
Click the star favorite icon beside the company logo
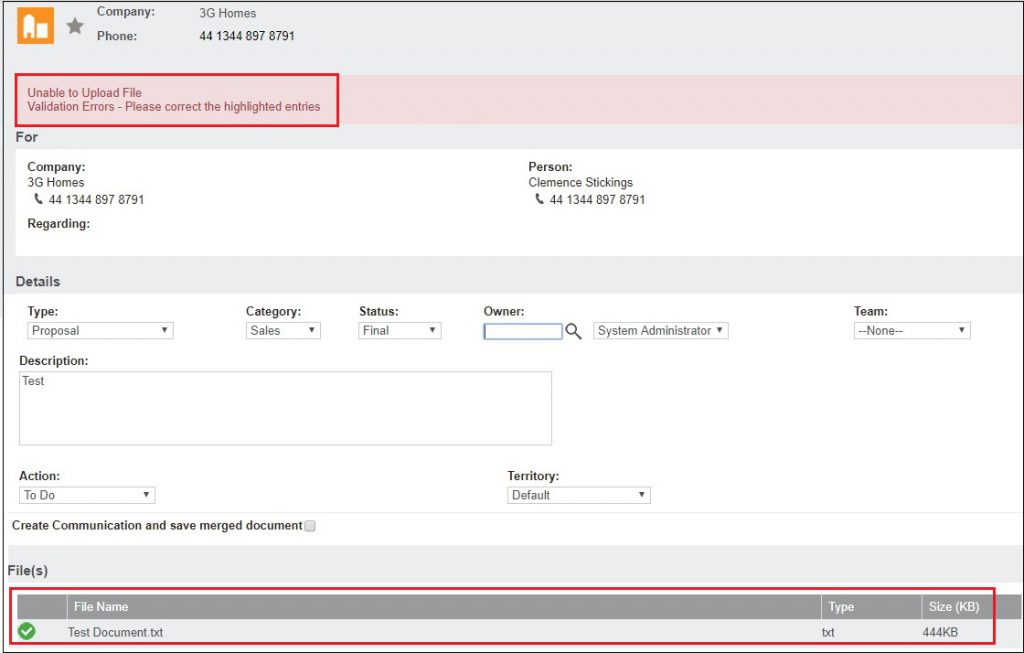pyautogui.click(x=75, y=26)
